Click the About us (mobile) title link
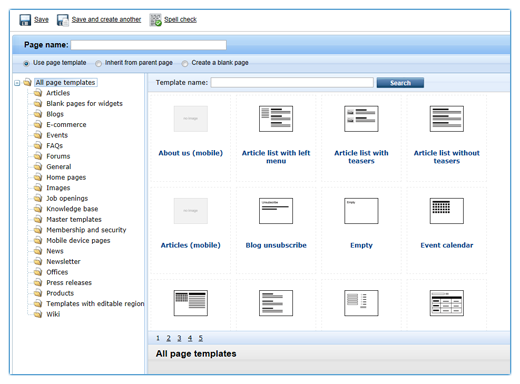Viewport: 520px width, 384px height. pyautogui.click(x=191, y=153)
